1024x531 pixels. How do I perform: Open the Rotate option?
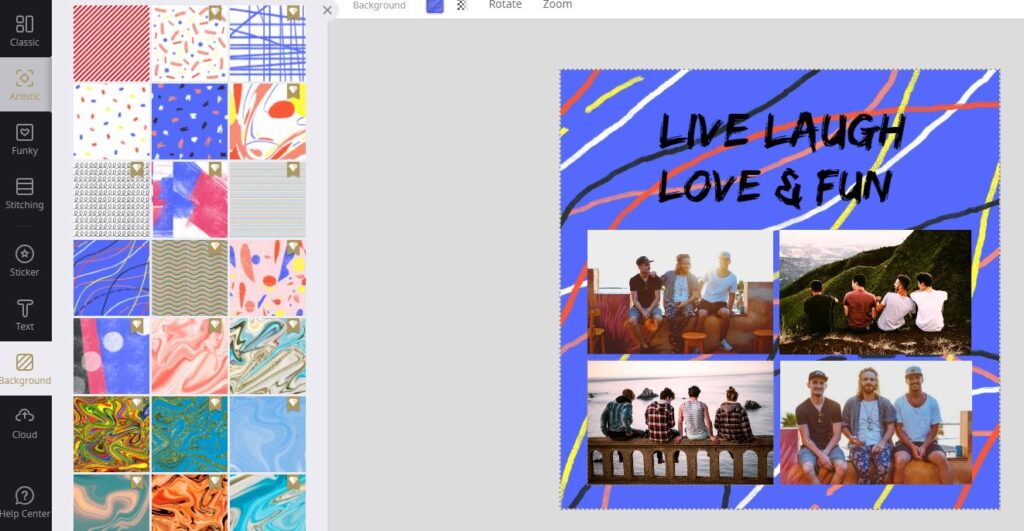tap(505, 5)
